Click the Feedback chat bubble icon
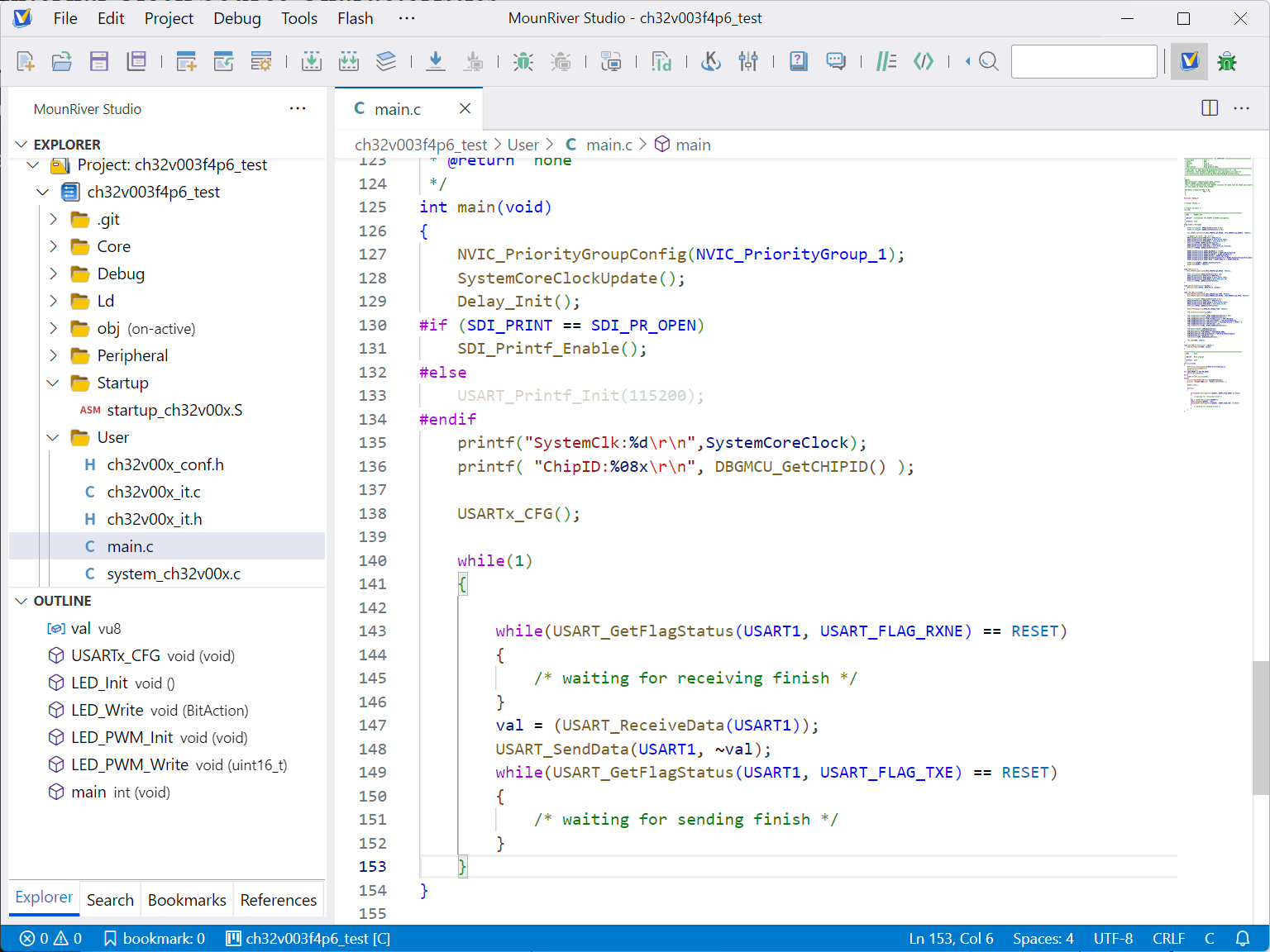Viewport: 1270px width, 952px height. pyautogui.click(x=836, y=61)
